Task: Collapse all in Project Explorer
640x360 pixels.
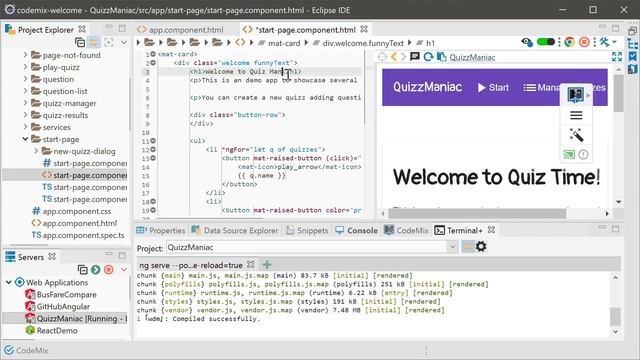Action: click(x=80, y=42)
